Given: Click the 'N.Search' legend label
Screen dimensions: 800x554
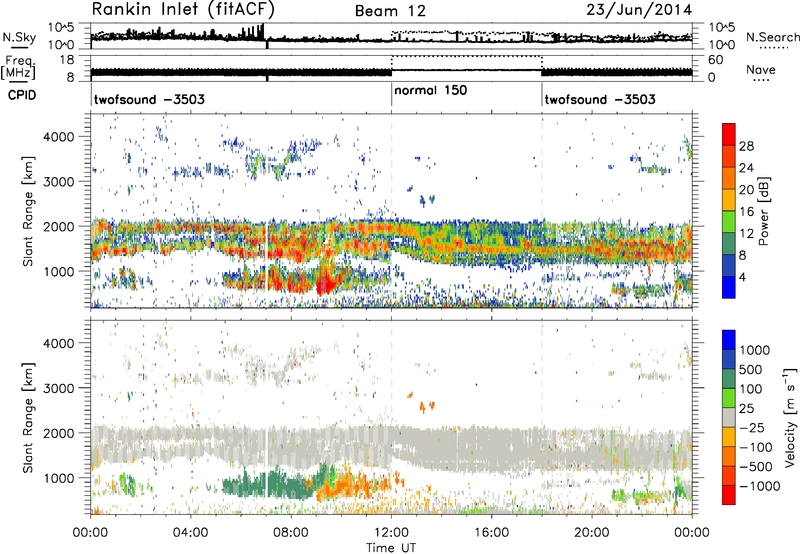Looking at the screenshot, I should 772,37.
